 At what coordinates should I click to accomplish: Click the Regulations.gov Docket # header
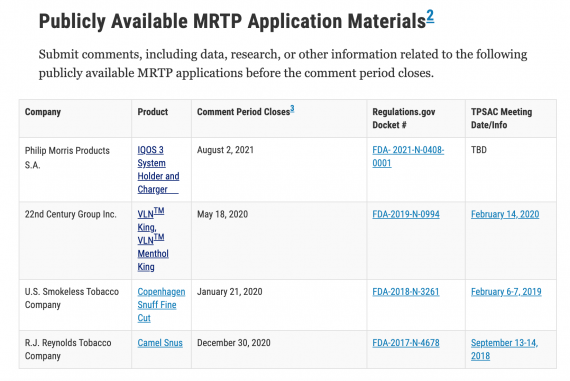tap(416, 119)
